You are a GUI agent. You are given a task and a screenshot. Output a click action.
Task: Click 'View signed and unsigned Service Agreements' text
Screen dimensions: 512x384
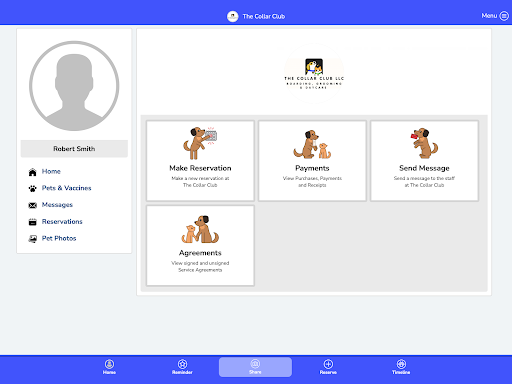200,266
